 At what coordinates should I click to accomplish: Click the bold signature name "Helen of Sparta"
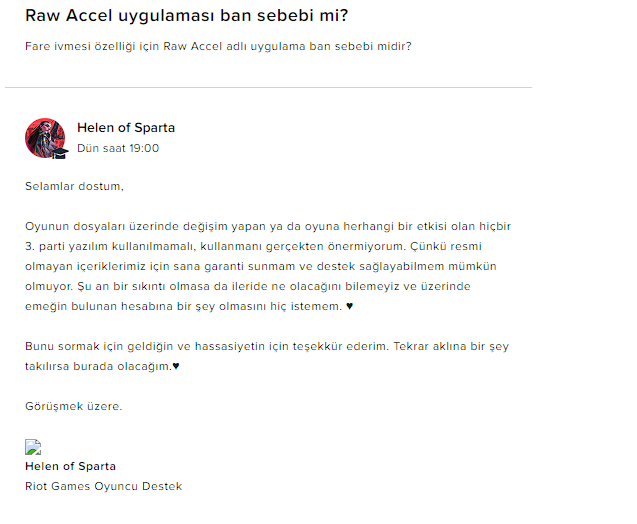click(x=70, y=466)
